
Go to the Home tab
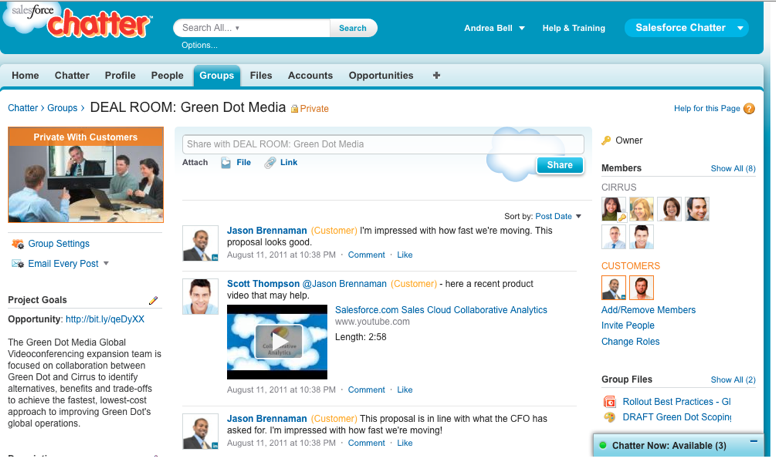coord(25,75)
